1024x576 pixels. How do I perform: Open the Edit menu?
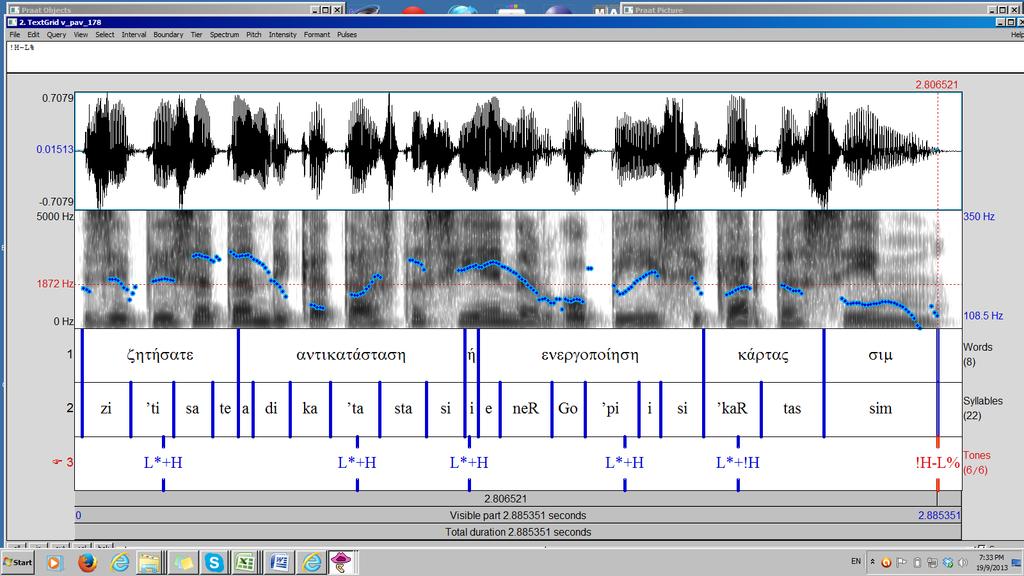click(33, 35)
